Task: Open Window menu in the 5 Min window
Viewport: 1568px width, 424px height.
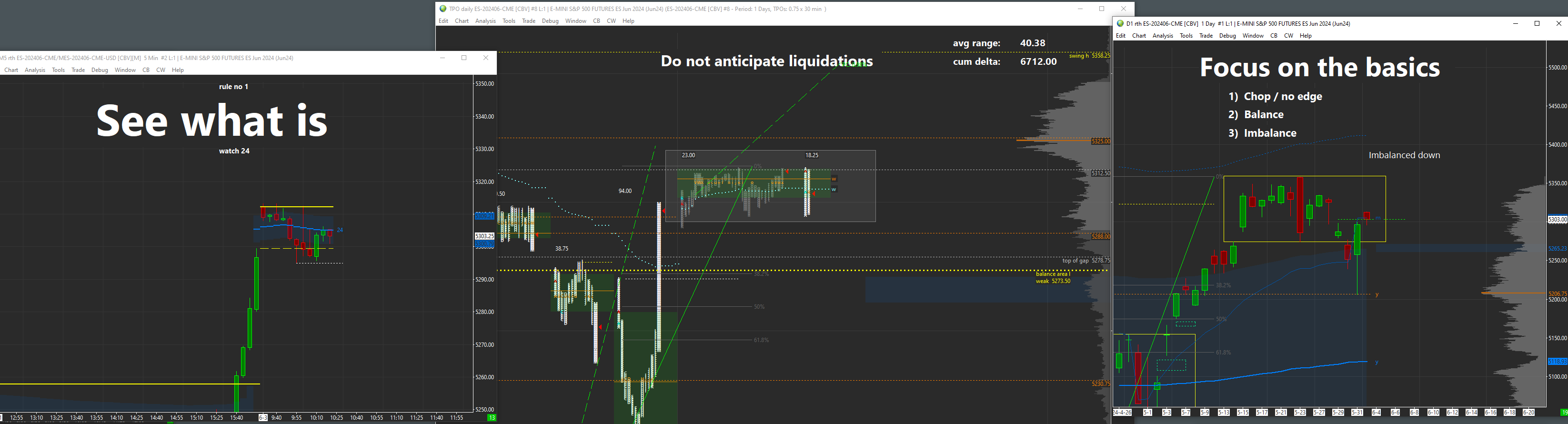Action: click(125, 70)
